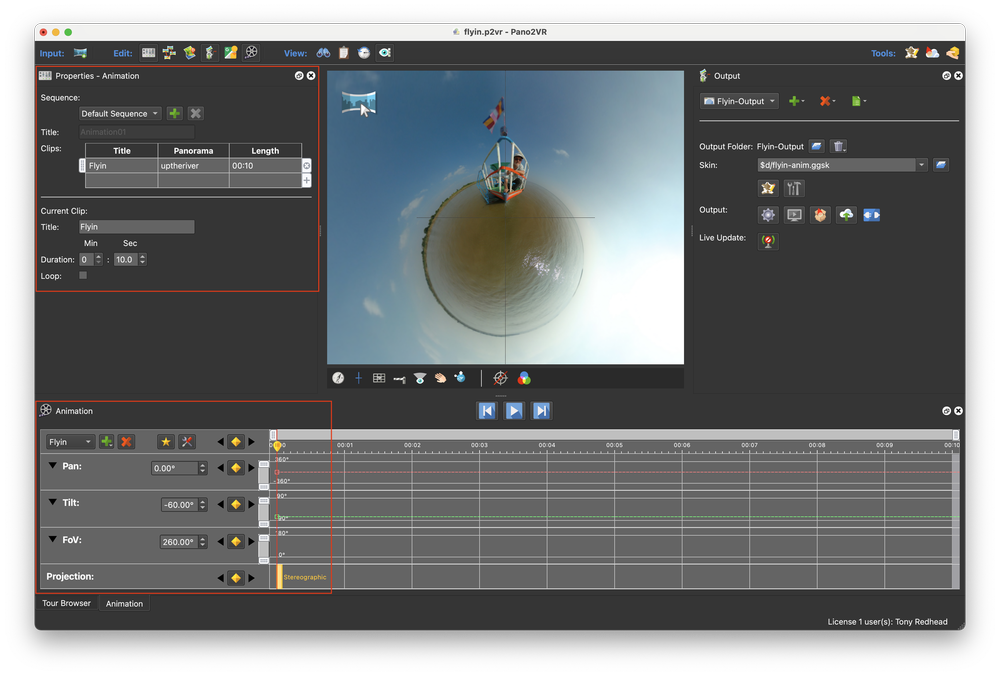Open the Flyin-Output dropdown

[739, 101]
